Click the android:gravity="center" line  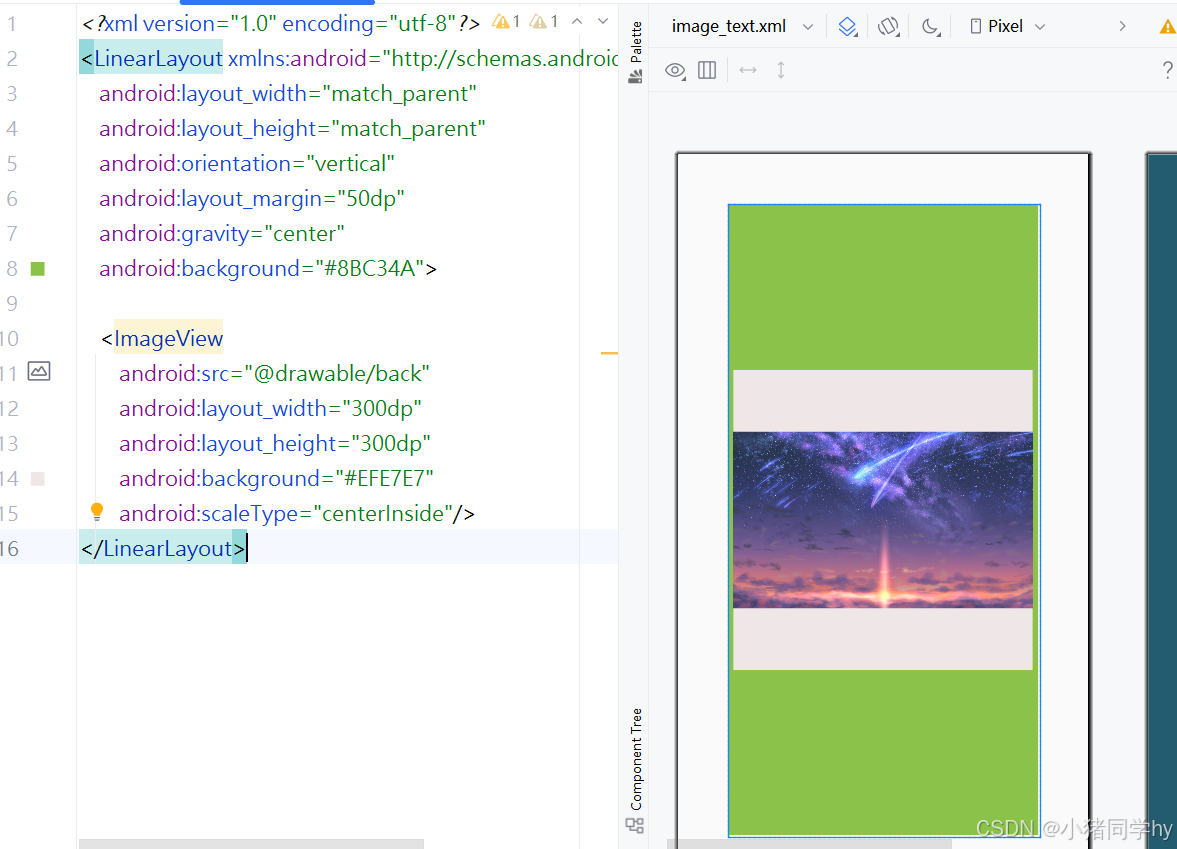click(x=221, y=233)
